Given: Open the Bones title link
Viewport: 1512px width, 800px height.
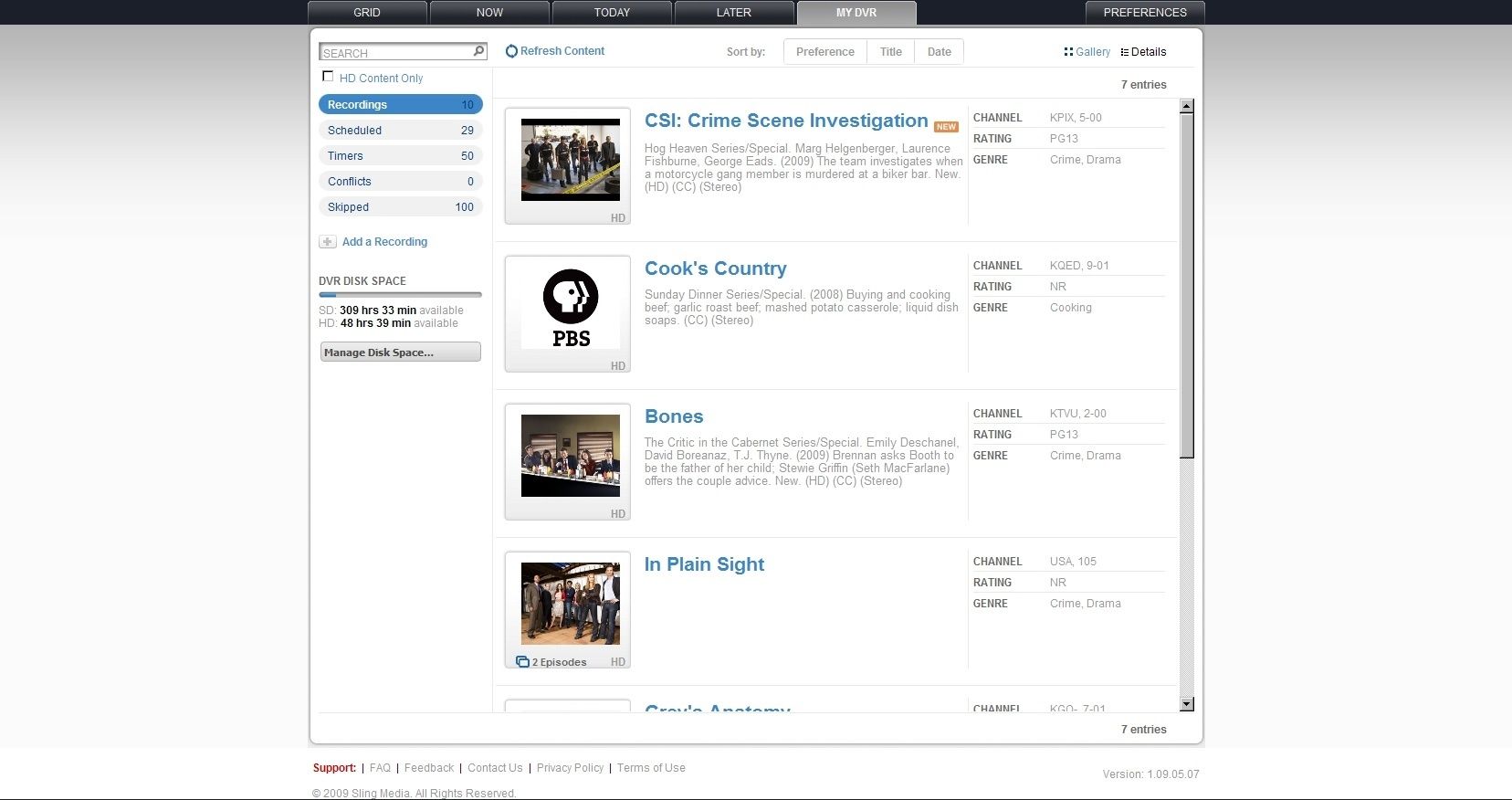Looking at the screenshot, I should [674, 416].
